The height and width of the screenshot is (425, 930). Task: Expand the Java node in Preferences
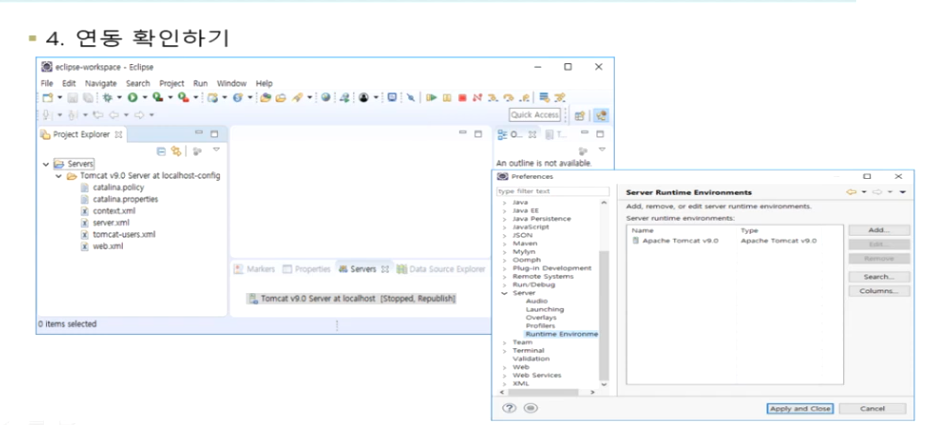point(505,203)
